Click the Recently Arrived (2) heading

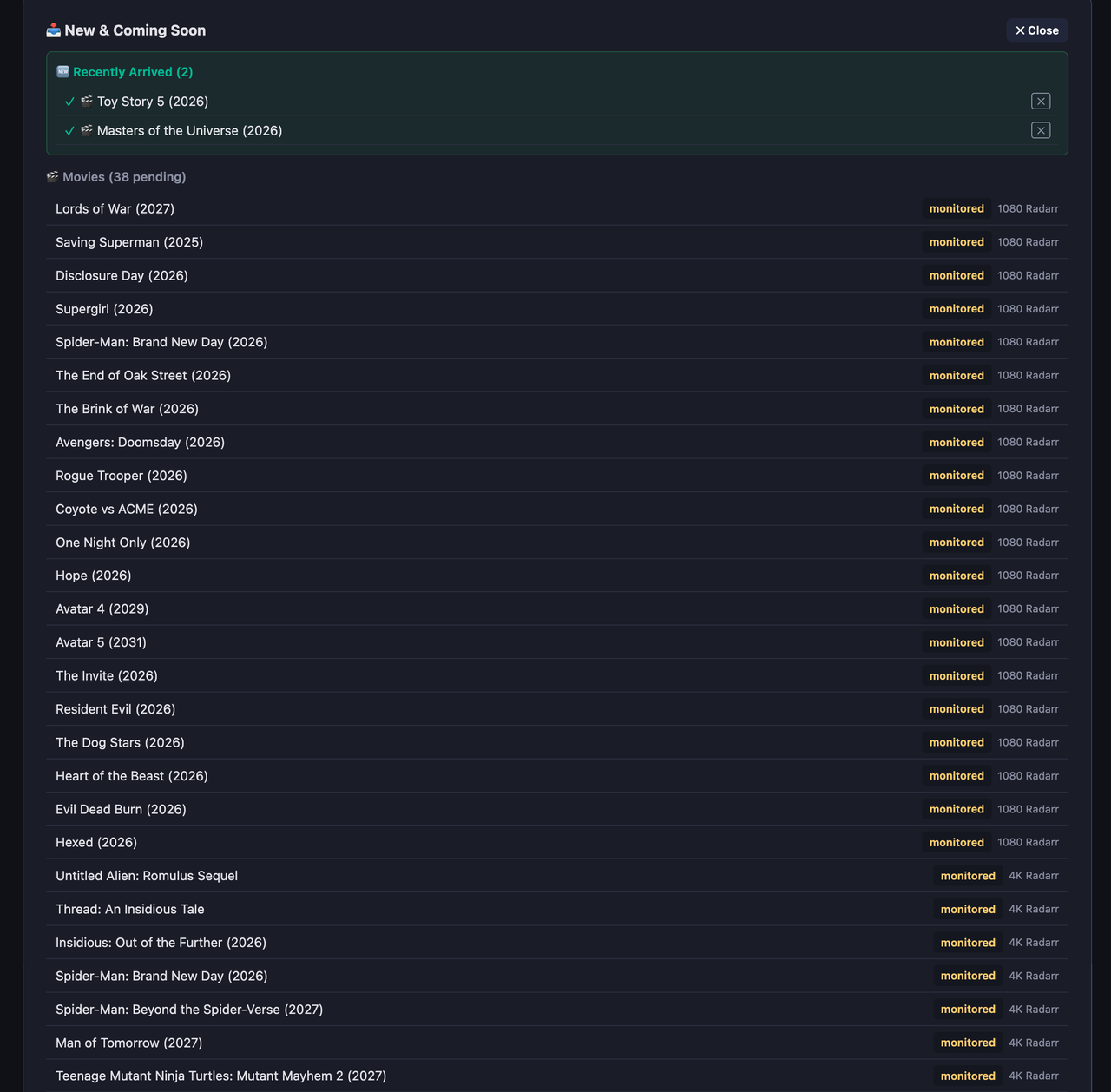(x=133, y=72)
